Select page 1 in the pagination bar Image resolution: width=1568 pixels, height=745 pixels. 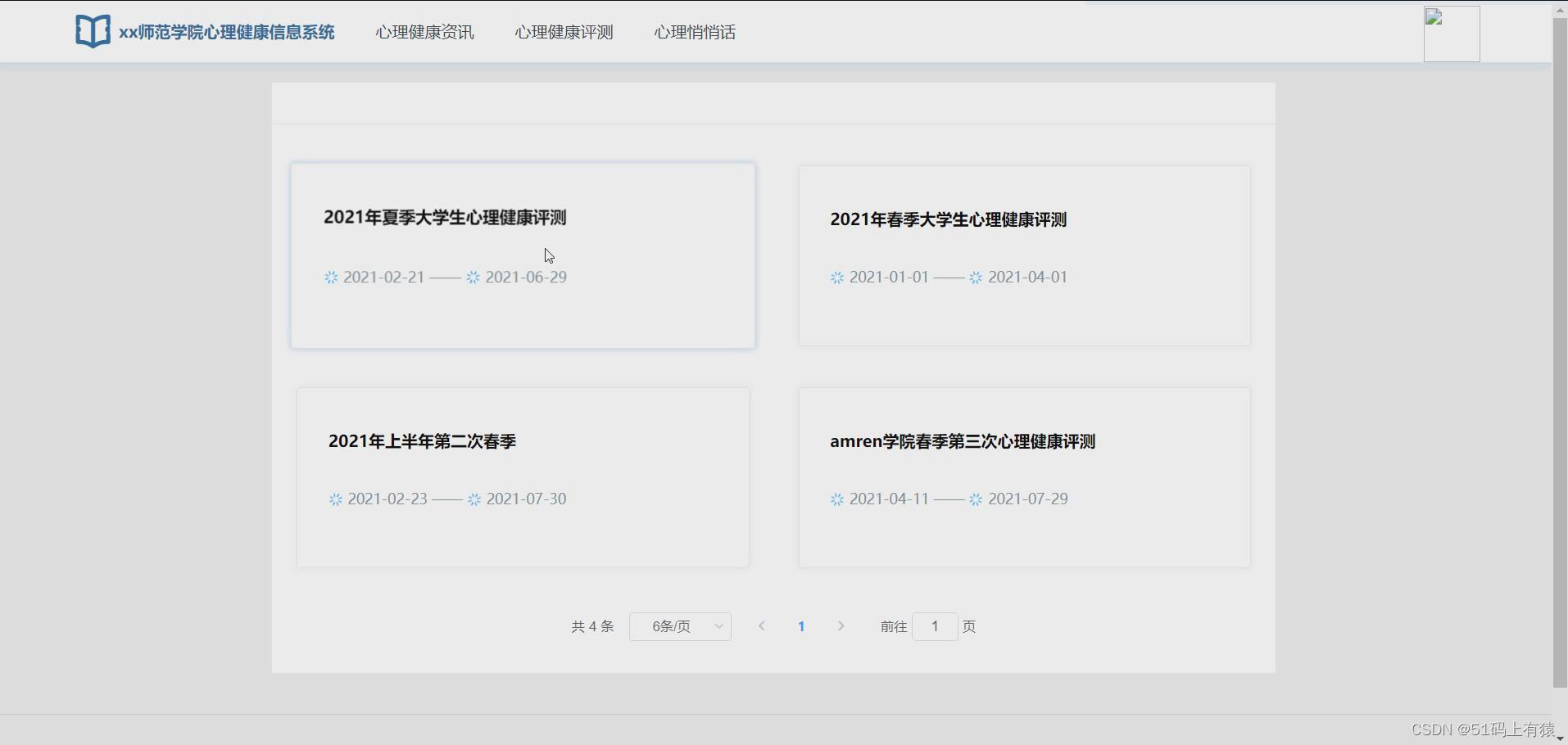(800, 625)
